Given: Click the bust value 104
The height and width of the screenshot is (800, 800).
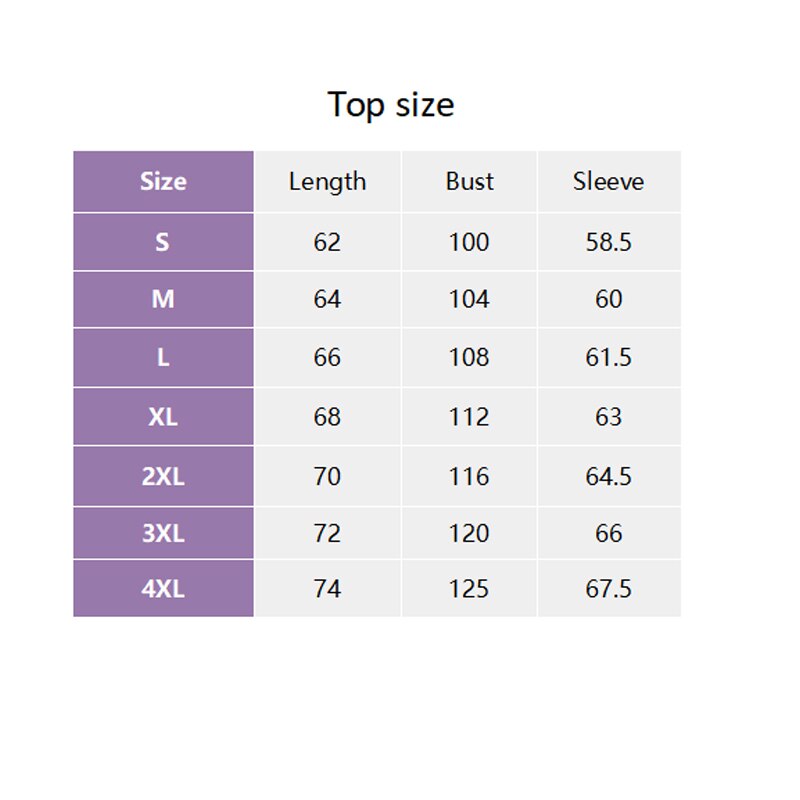Looking at the screenshot, I should (469, 299).
